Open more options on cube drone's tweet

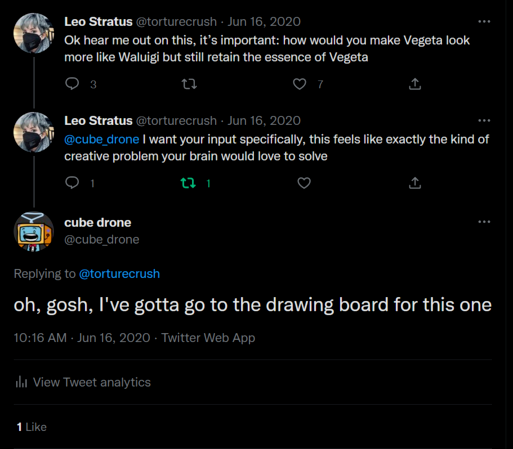point(484,222)
